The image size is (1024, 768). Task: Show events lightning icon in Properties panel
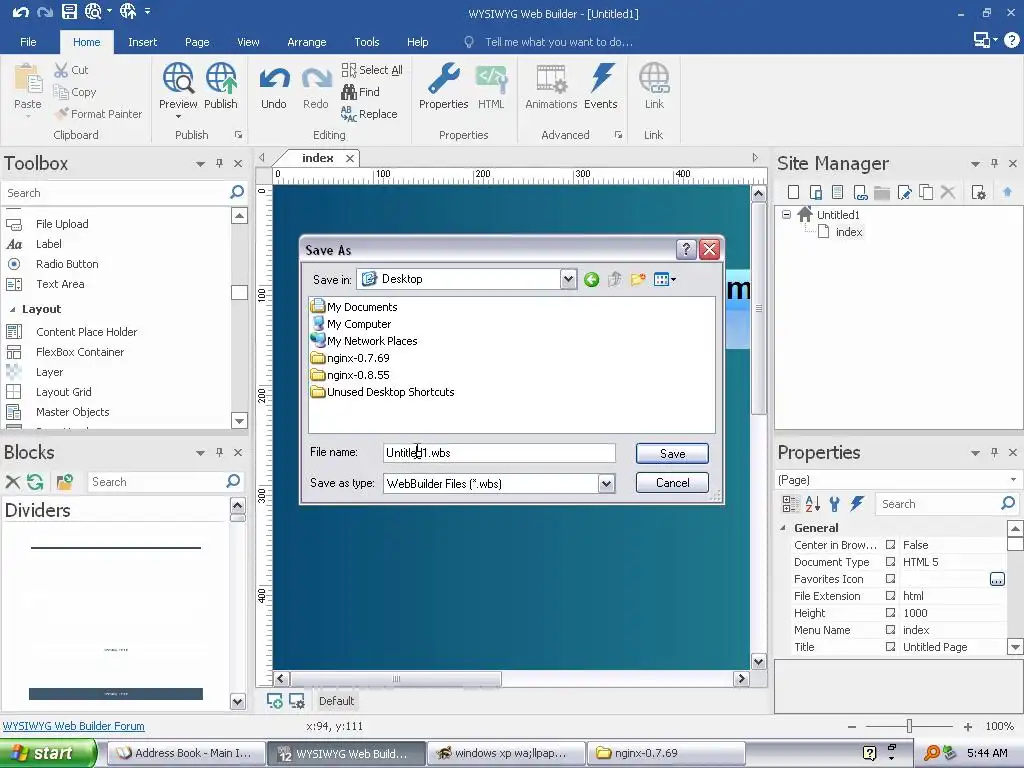(x=857, y=504)
